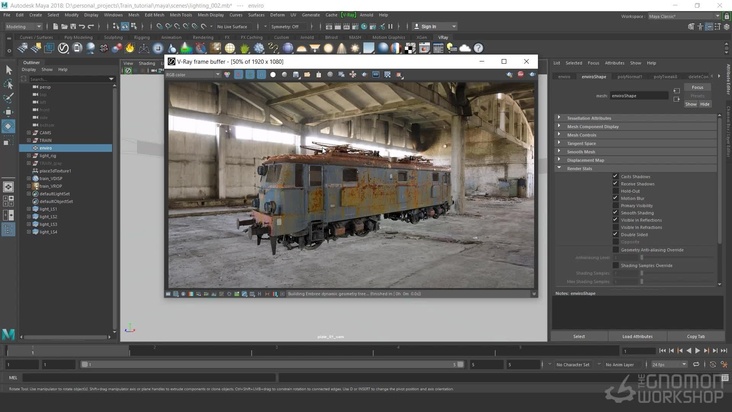The image size is (732, 412).
Task: Click the arrow Select tool in toolbox
Action: 8,68
